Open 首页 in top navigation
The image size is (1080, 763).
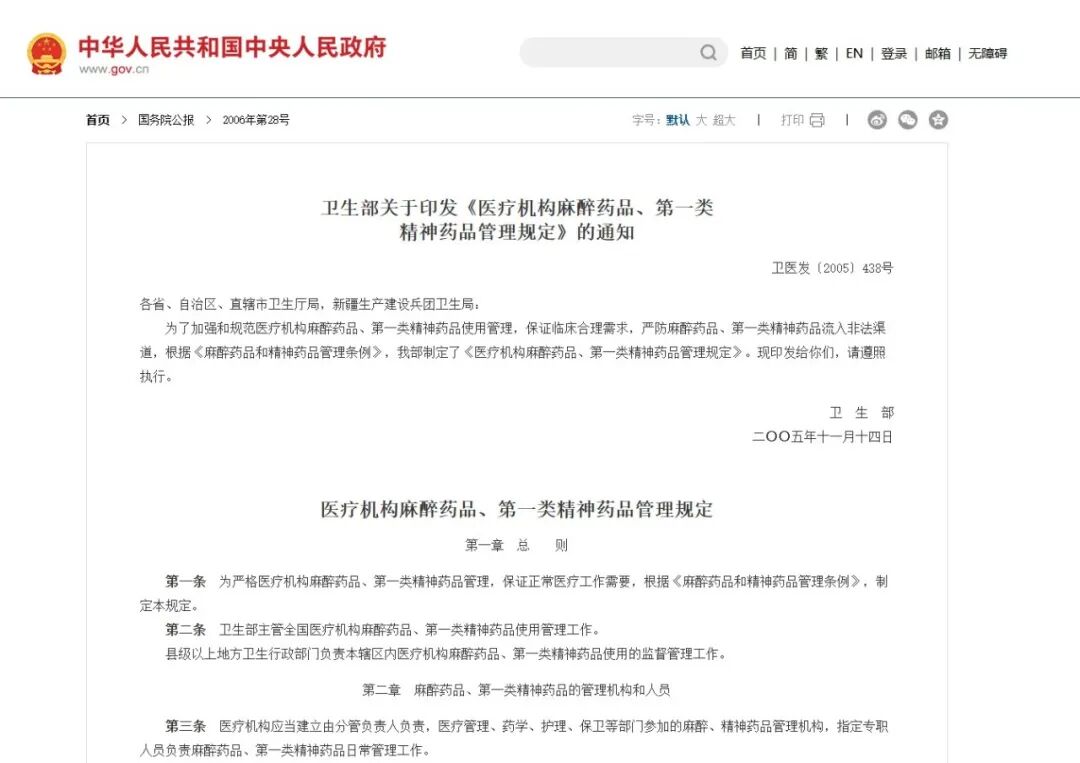click(x=753, y=54)
